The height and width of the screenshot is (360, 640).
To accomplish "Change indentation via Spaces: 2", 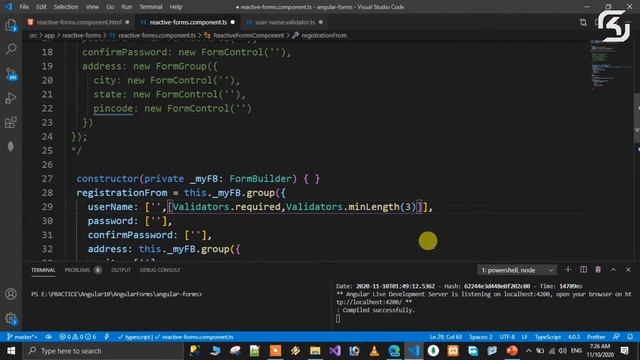I will coord(480,337).
